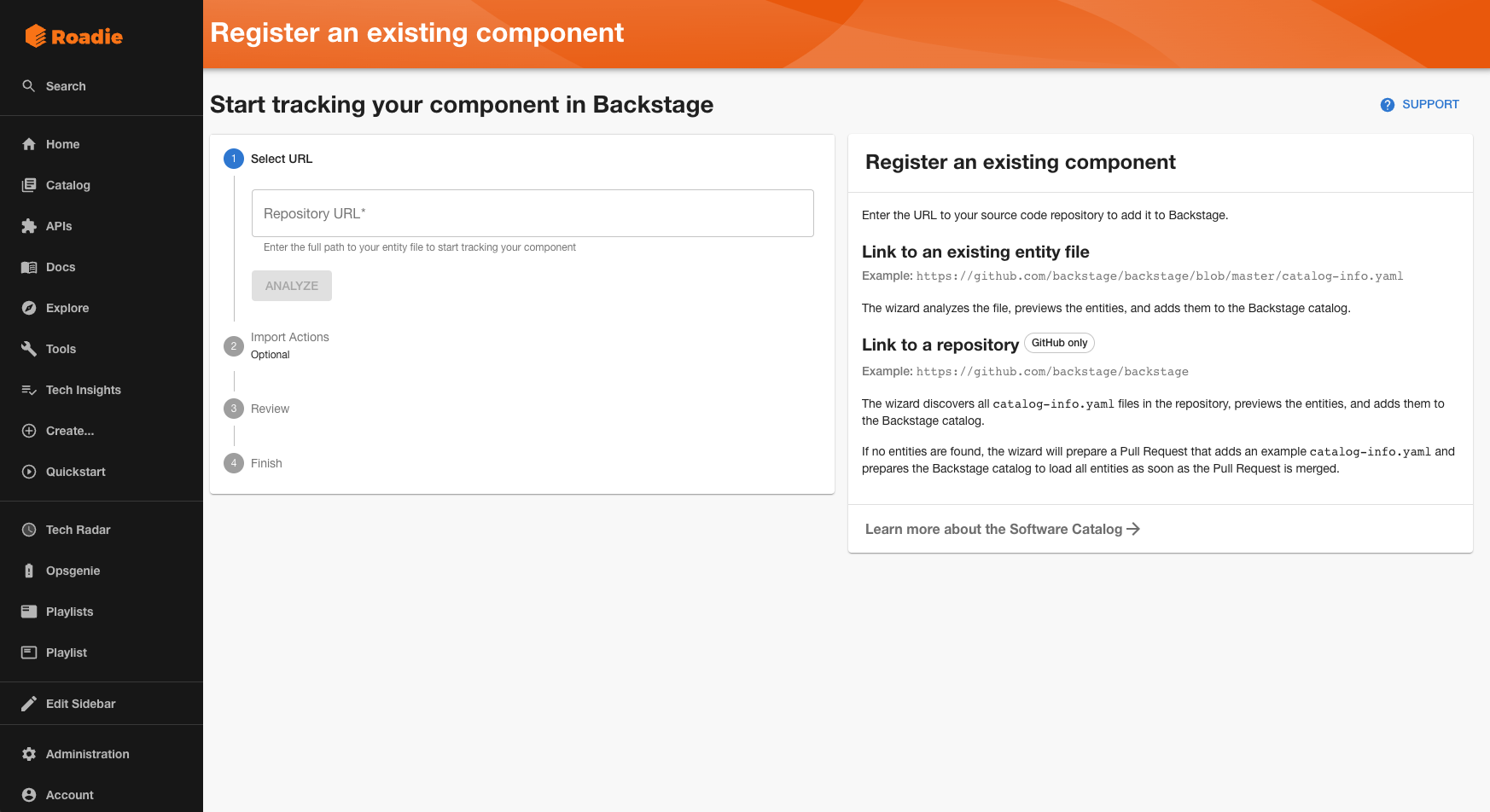Click the Catalog icon in sidebar
This screenshot has height=812, width=1490.
point(29,185)
